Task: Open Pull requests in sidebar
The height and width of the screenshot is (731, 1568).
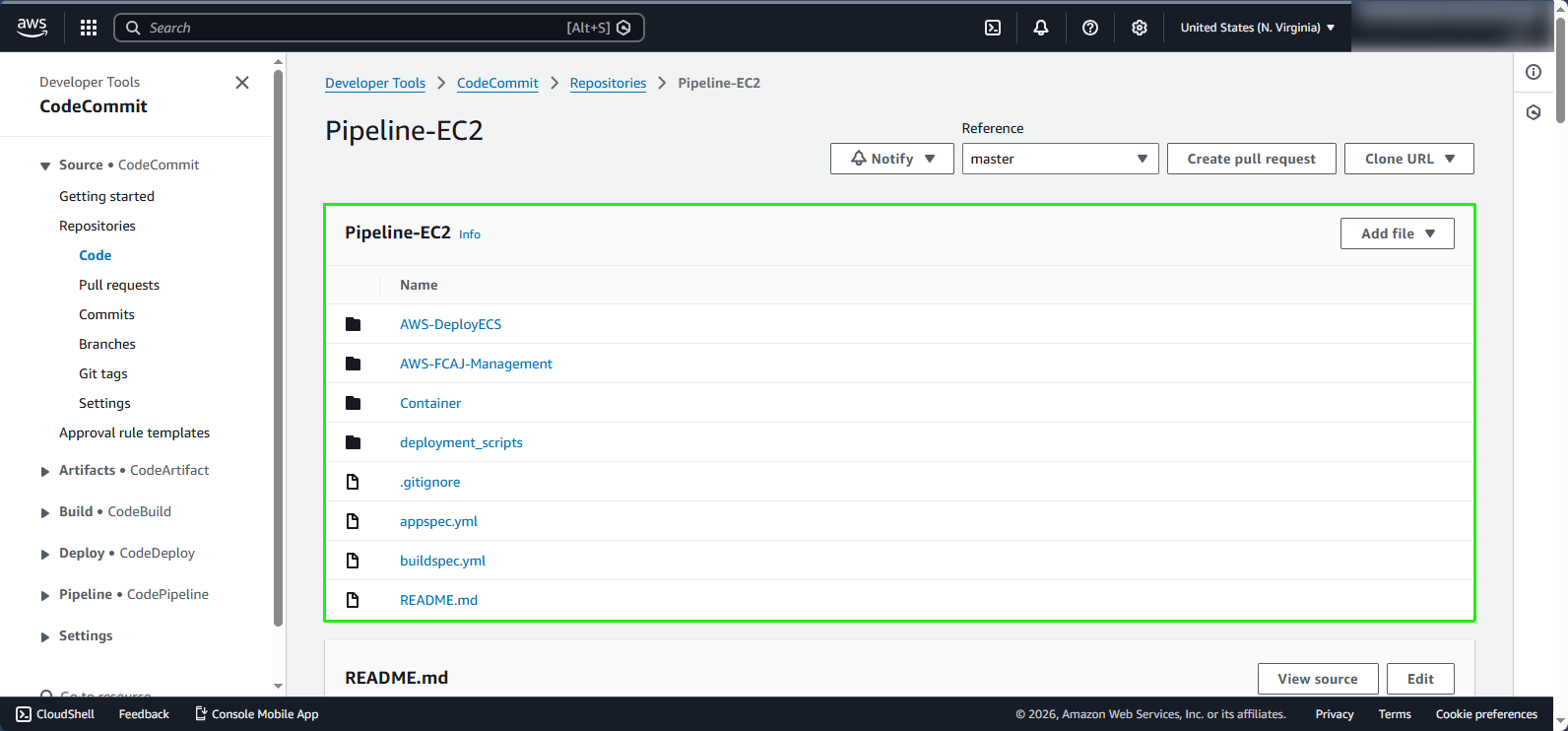Action: tap(119, 285)
